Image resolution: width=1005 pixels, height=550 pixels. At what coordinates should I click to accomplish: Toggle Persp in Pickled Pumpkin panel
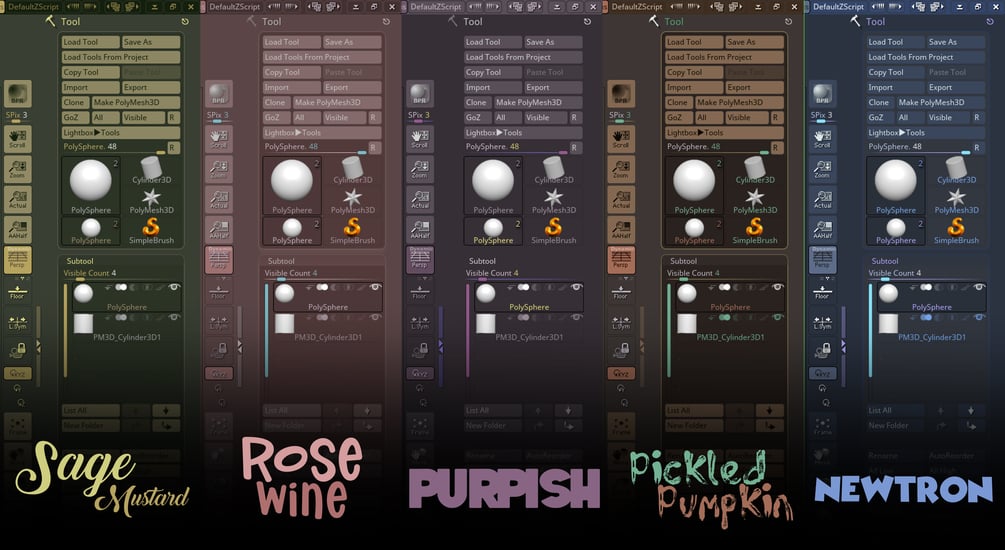coord(621,260)
